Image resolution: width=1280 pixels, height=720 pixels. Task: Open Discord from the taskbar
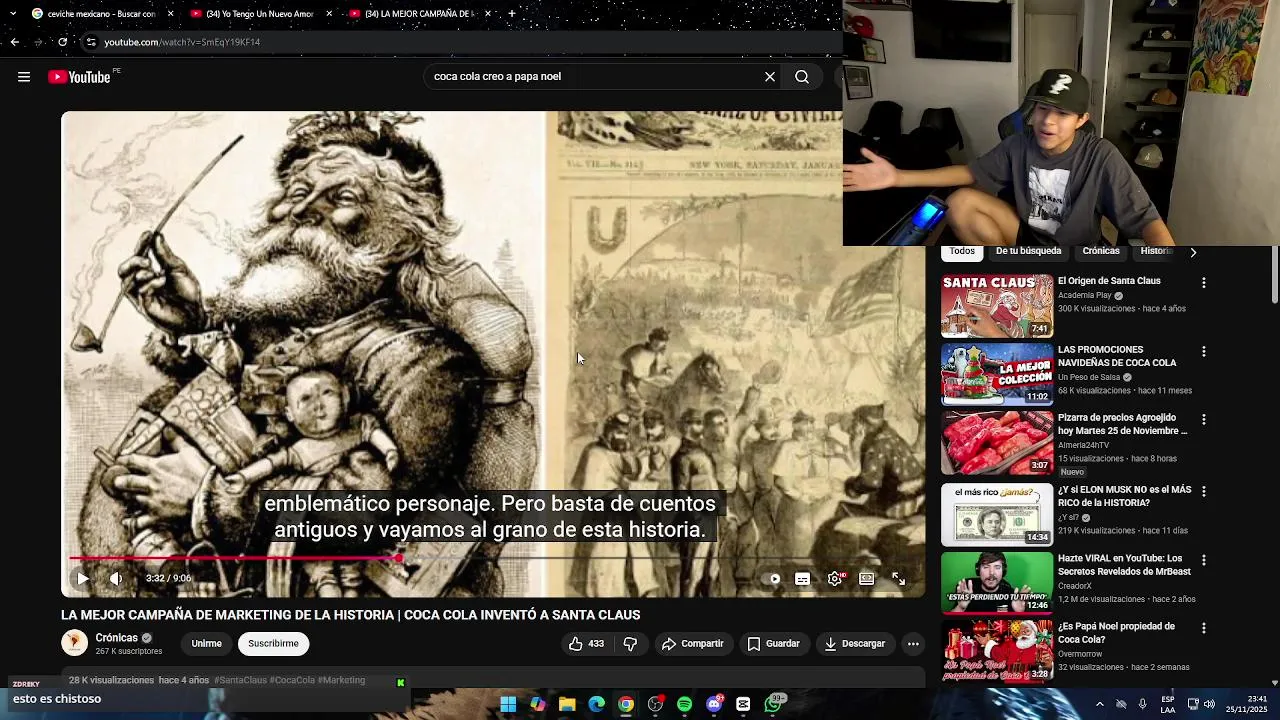[714, 704]
